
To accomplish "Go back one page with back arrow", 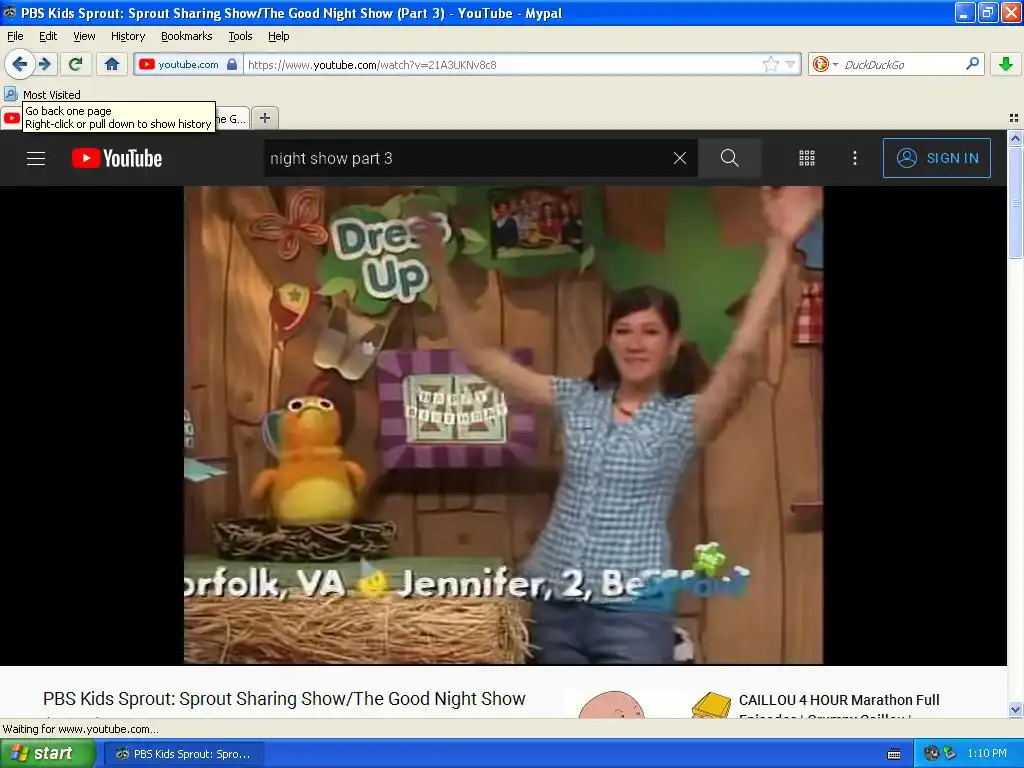I will point(19,64).
